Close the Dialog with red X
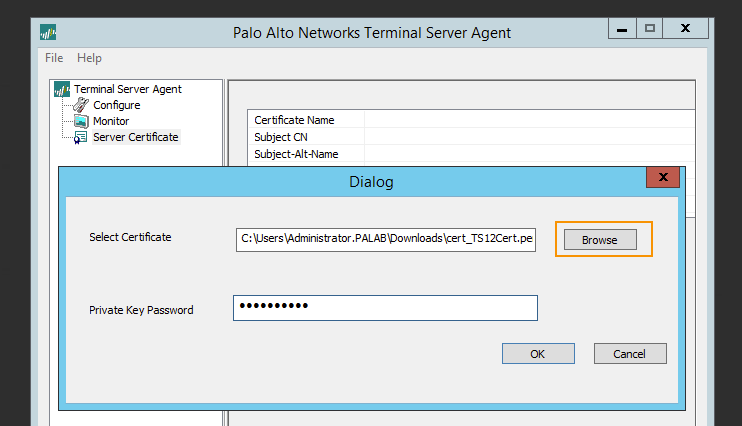 (x=663, y=179)
